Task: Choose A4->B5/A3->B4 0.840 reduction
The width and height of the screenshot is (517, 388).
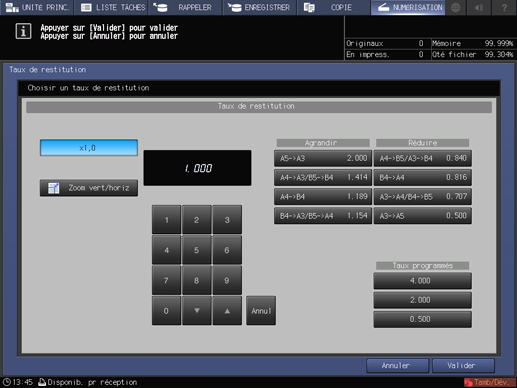Action: (x=422, y=158)
